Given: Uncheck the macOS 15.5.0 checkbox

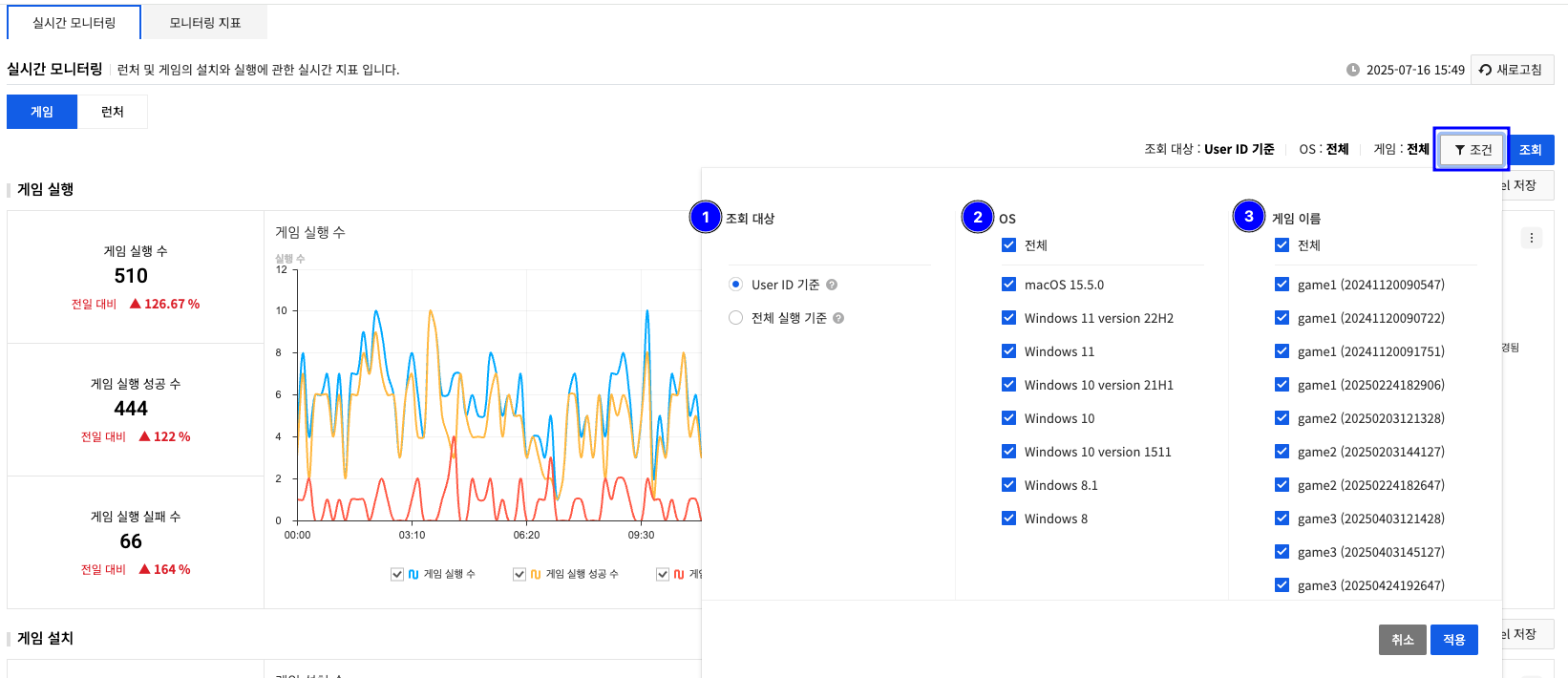Looking at the screenshot, I should 1008,285.
